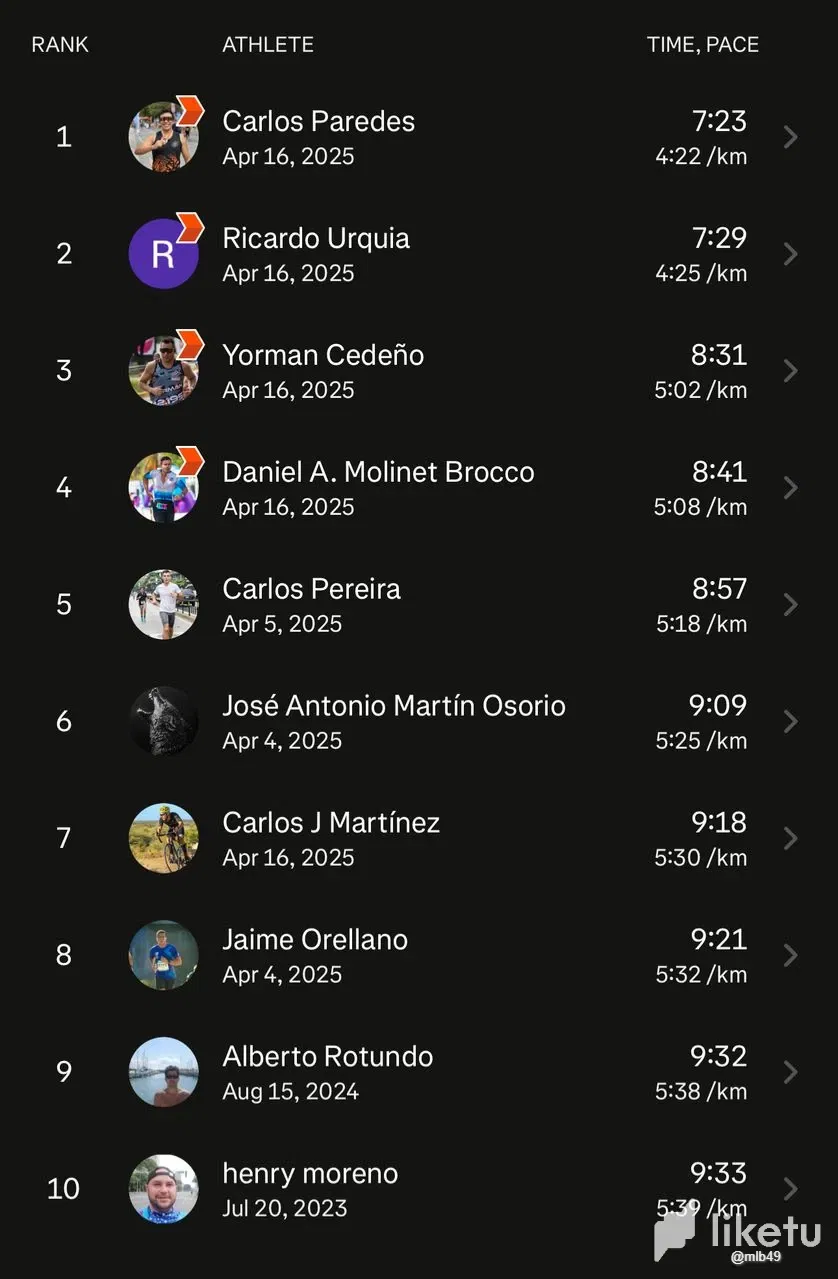Open José Antonio Martín Osorio's name link

(394, 706)
